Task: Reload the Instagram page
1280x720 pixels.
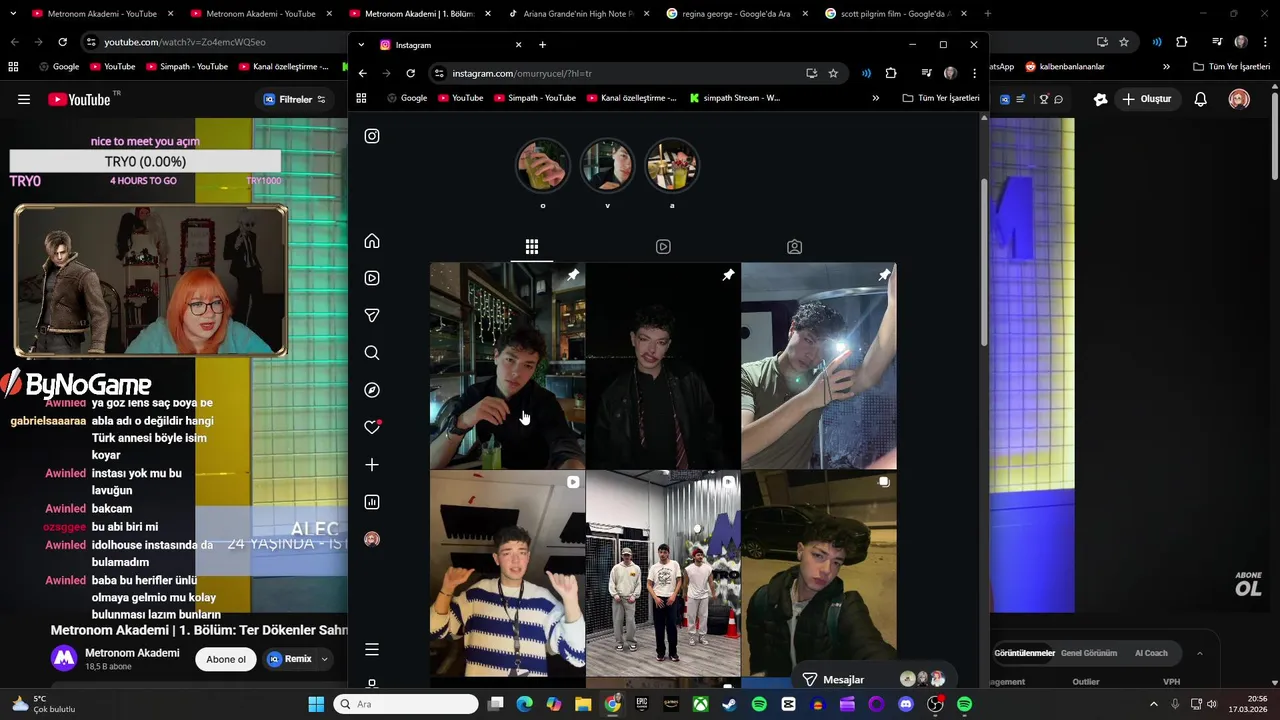Action: pos(410,73)
